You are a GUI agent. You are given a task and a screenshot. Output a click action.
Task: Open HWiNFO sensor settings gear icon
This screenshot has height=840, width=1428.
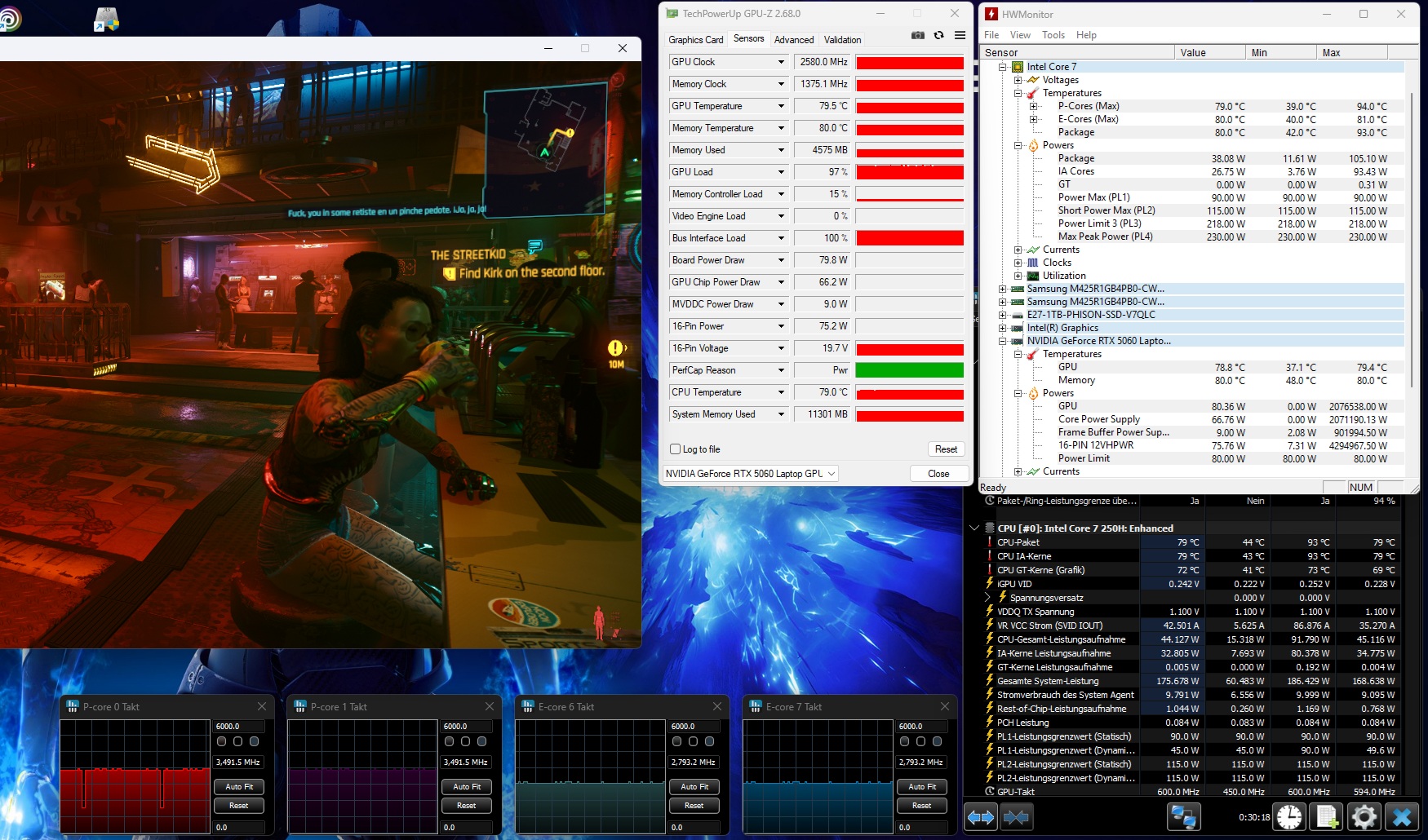(1364, 817)
